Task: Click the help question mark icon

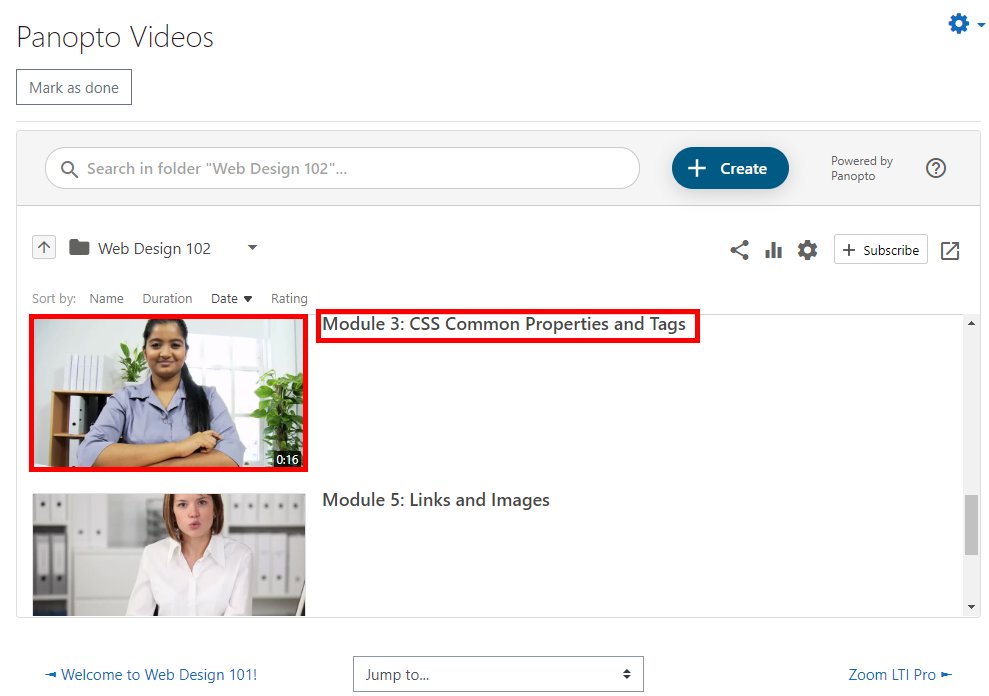Action: (936, 168)
